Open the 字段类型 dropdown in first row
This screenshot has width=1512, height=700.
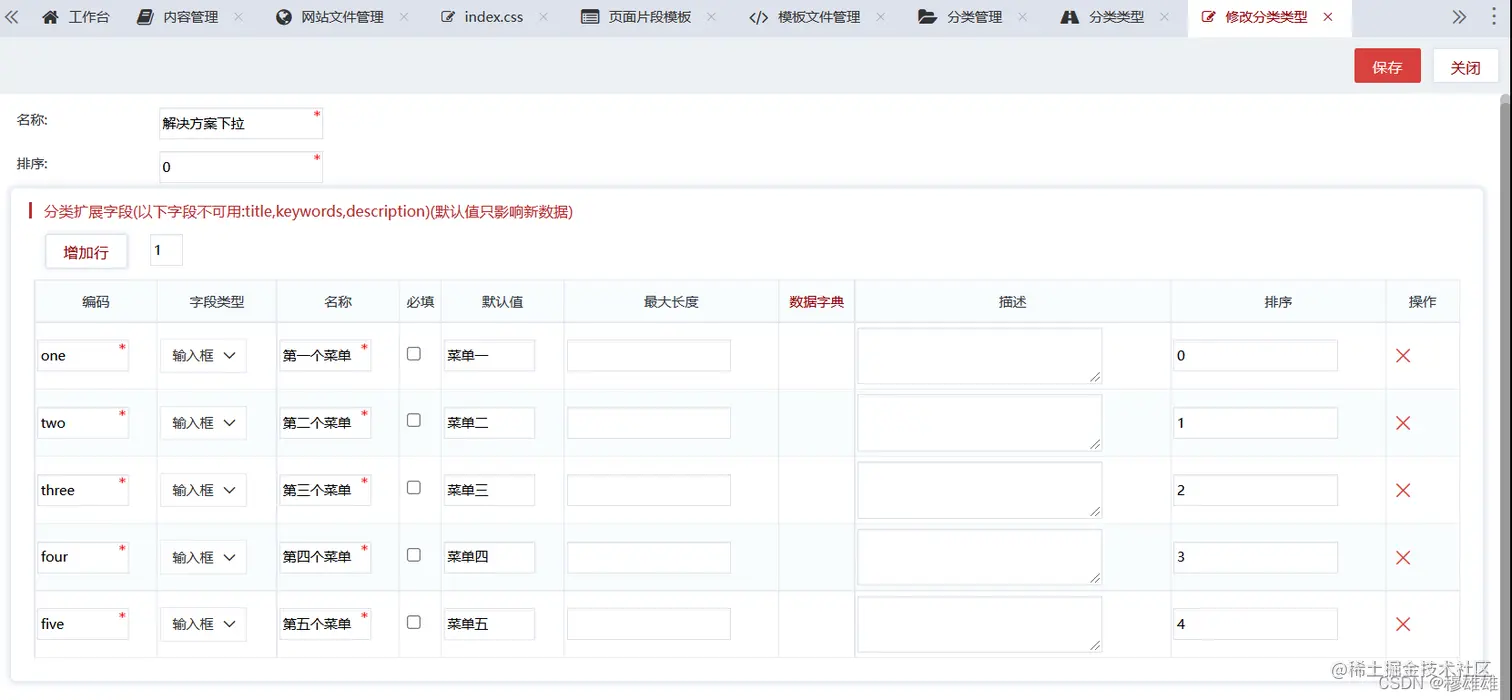(x=203, y=354)
